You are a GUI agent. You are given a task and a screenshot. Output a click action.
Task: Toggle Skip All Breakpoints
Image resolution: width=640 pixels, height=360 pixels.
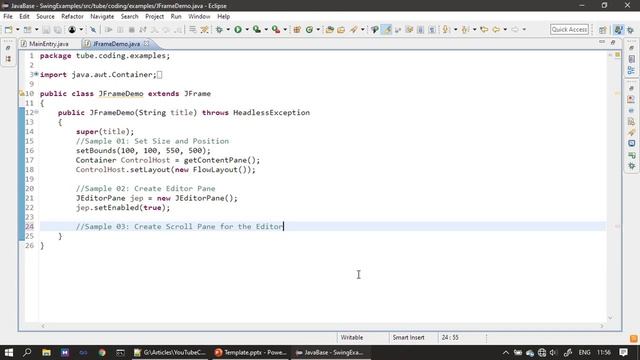click(93, 29)
